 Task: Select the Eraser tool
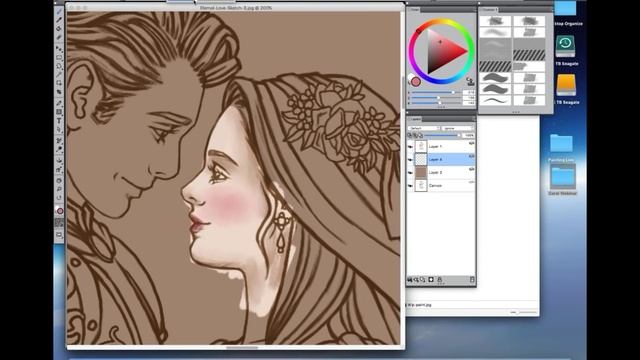(x=59, y=37)
